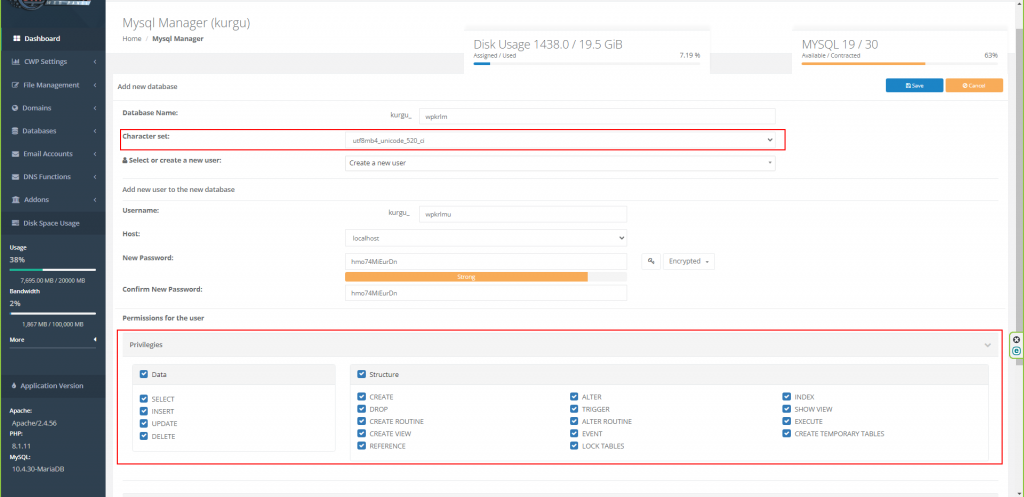Uncheck the INSERT privilege
The image size is (1024, 497).
144,411
